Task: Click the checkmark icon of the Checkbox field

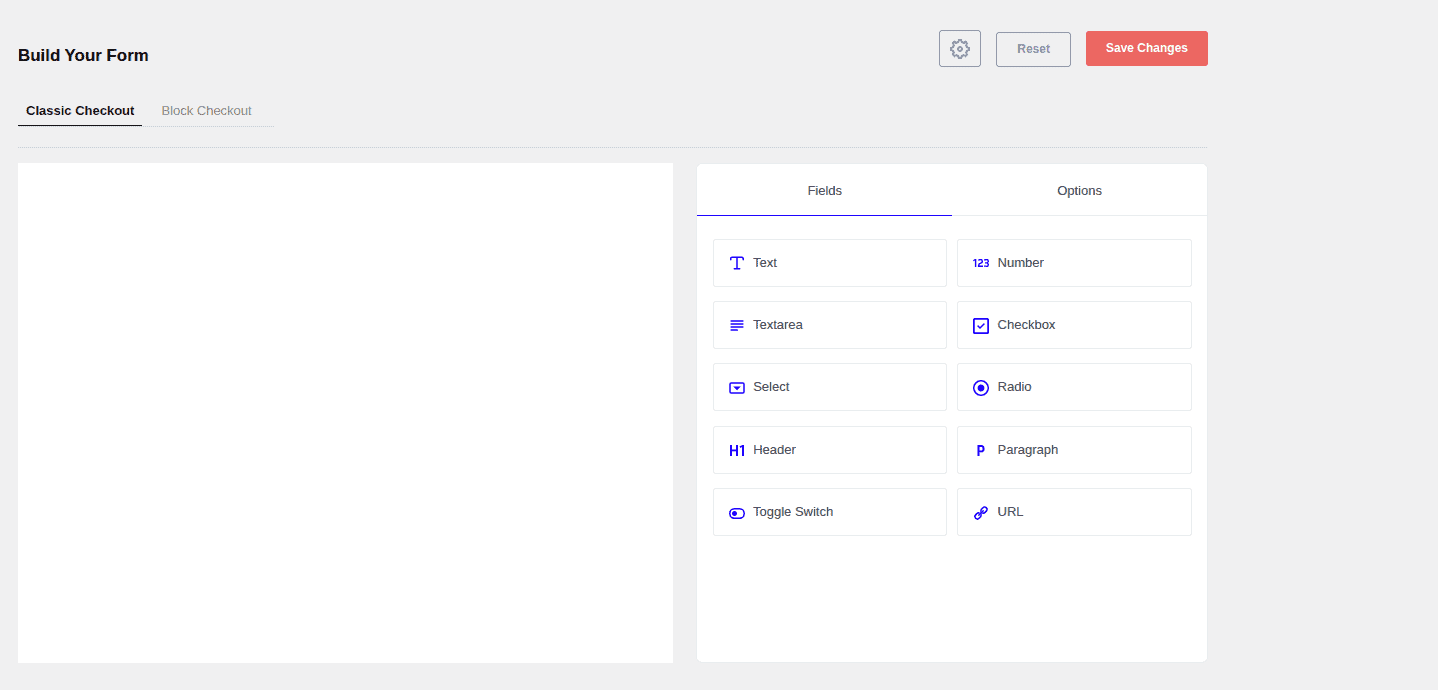Action: point(981,325)
